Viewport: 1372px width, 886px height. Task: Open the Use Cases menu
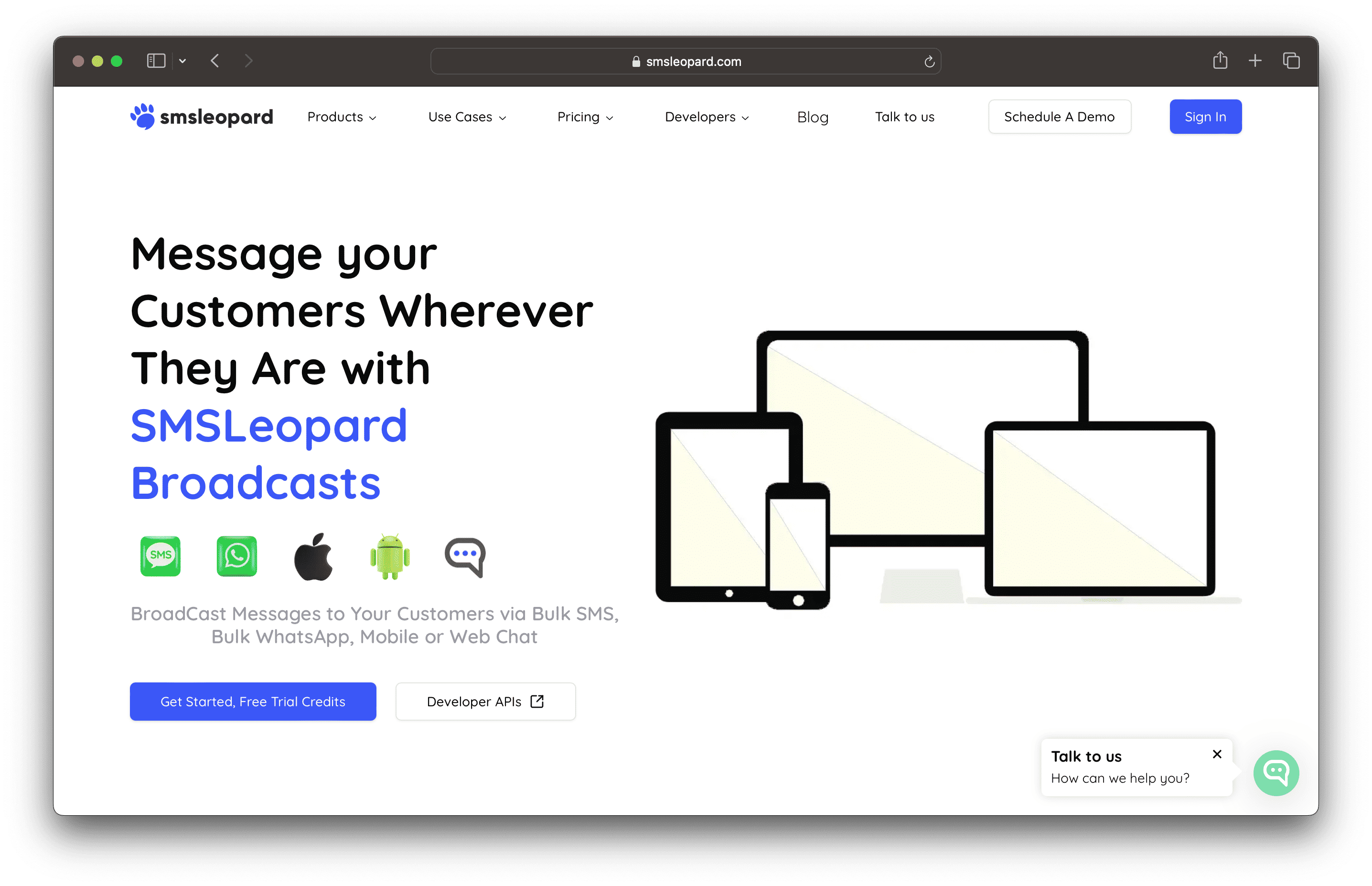(x=466, y=116)
